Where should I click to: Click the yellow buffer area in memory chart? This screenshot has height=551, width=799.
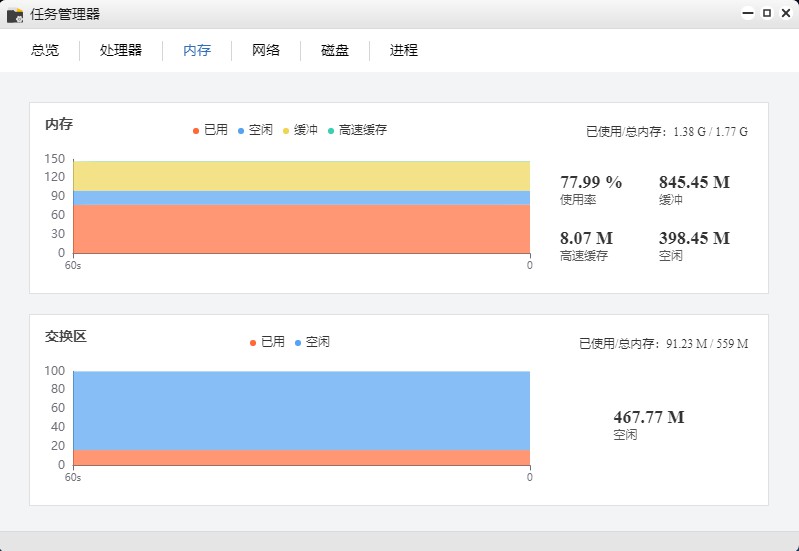tap(300, 175)
